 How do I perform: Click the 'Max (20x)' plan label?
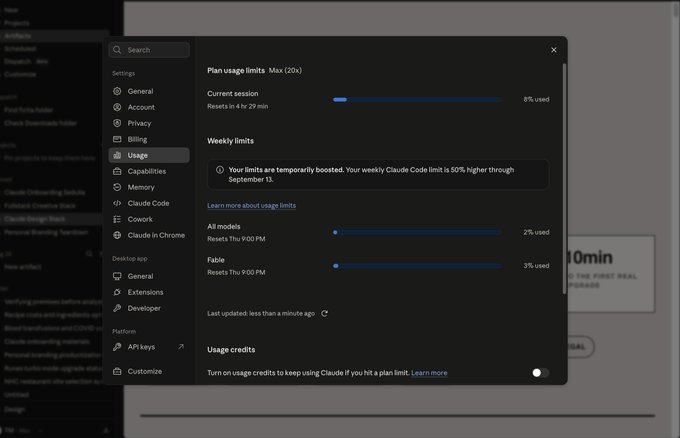[x=285, y=70]
